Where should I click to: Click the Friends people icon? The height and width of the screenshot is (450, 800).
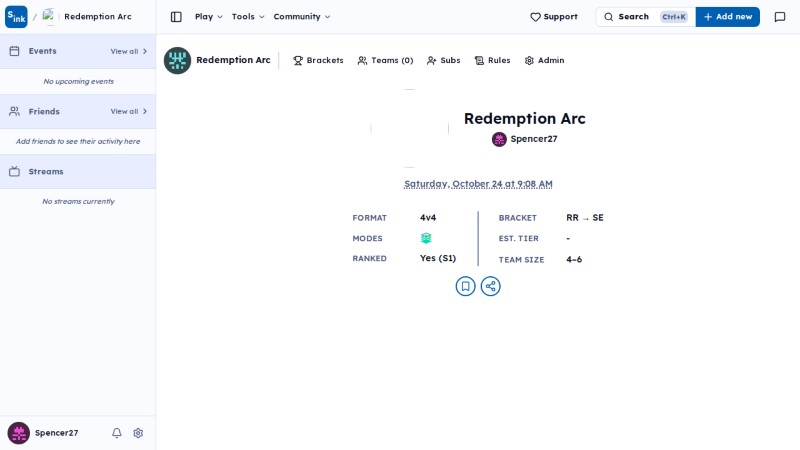coord(14,111)
